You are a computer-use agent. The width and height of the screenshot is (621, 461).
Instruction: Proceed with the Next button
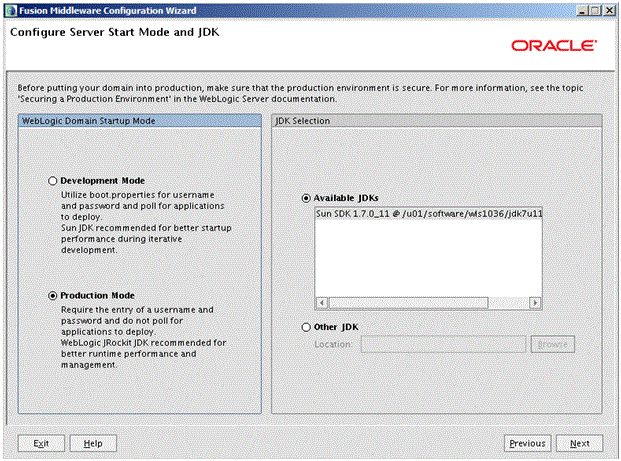579,443
